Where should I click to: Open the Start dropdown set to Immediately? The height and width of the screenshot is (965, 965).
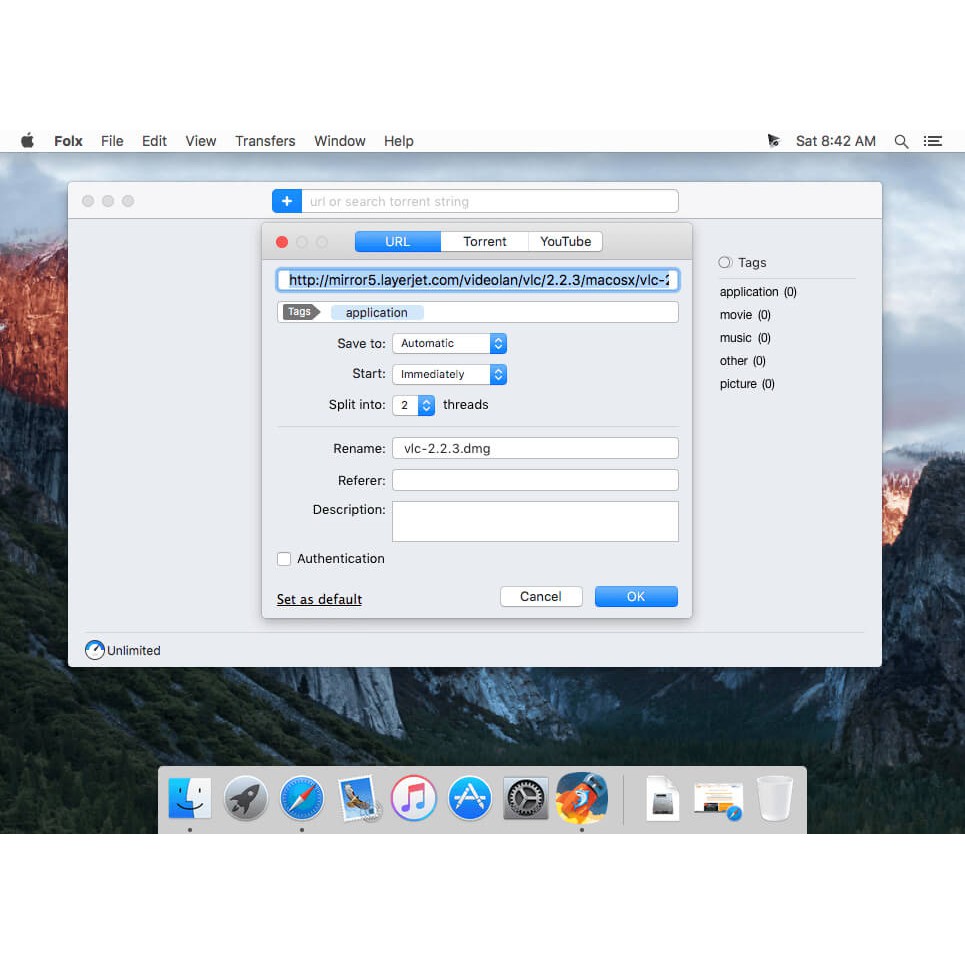tap(449, 374)
